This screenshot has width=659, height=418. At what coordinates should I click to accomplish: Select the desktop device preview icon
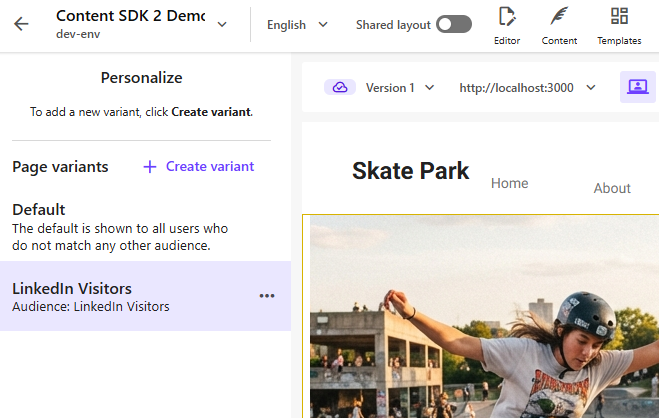coord(638,87)
